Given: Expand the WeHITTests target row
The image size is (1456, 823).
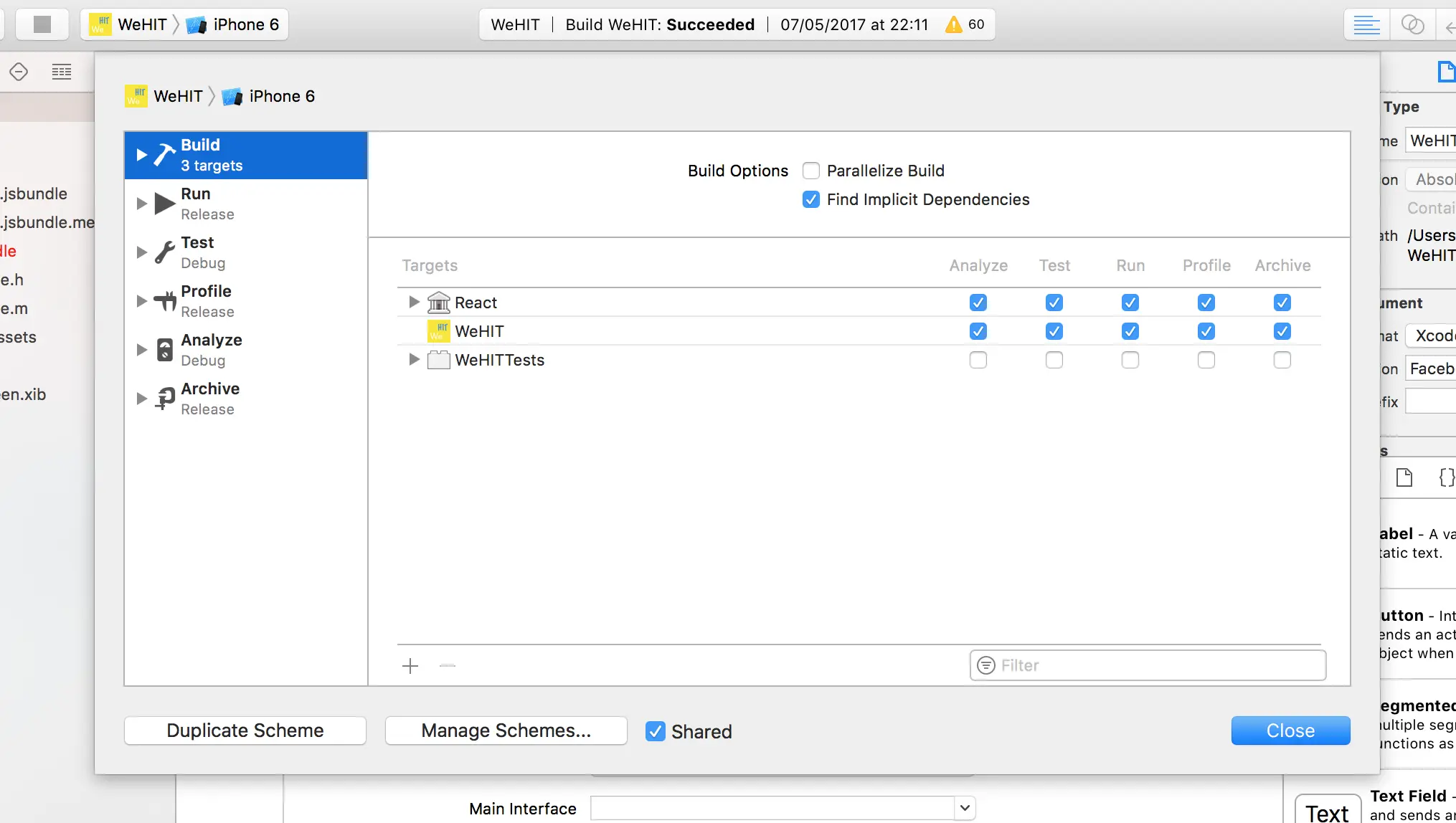Looking at the screenshot, I should click(x=414, y=360).
